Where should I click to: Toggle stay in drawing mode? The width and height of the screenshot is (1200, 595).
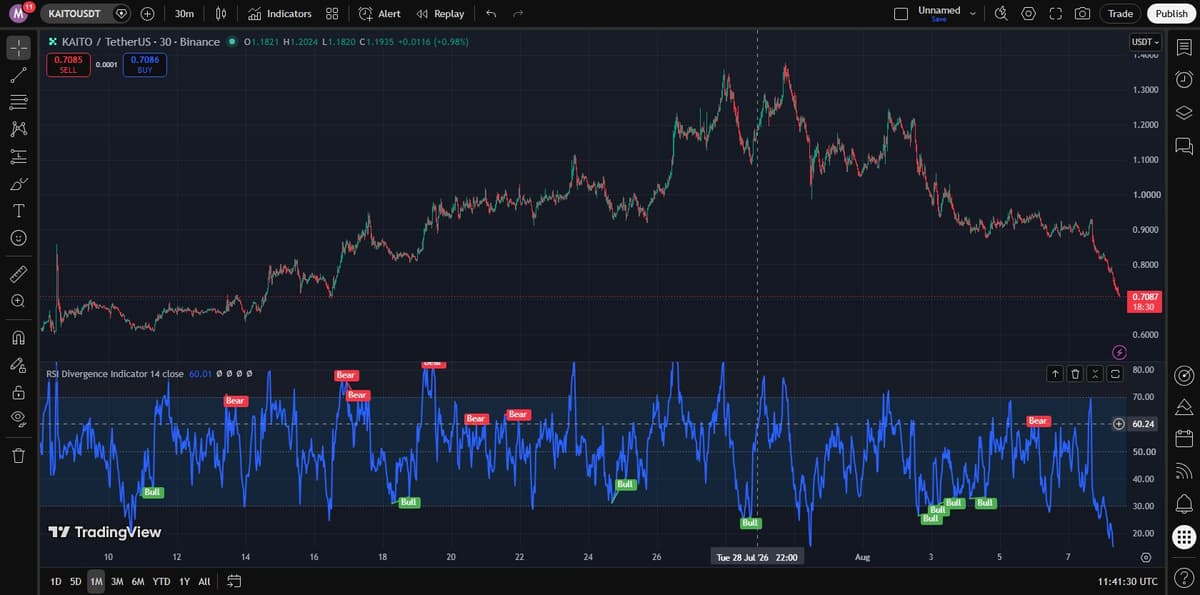tap(18, 364)
